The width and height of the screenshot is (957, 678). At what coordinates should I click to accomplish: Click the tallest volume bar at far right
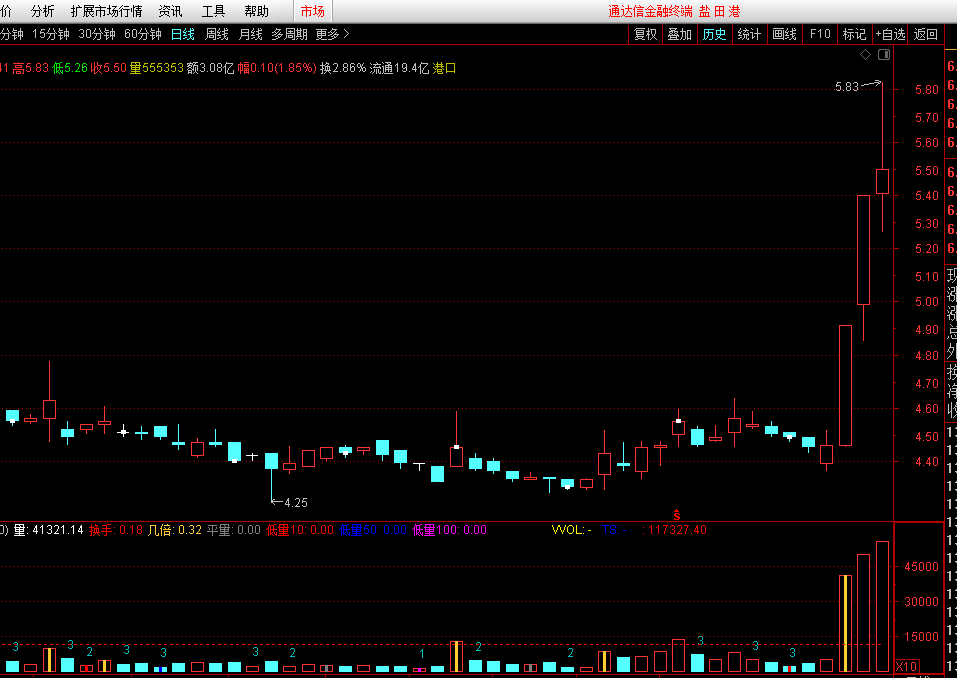(x=883, y=606)
